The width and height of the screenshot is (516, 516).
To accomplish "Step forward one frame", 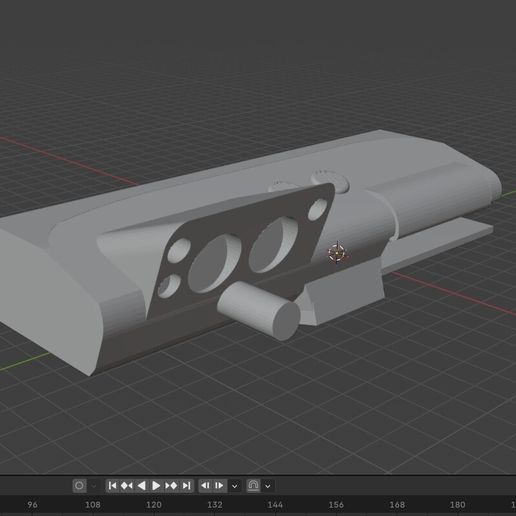I will click(220, 485).
